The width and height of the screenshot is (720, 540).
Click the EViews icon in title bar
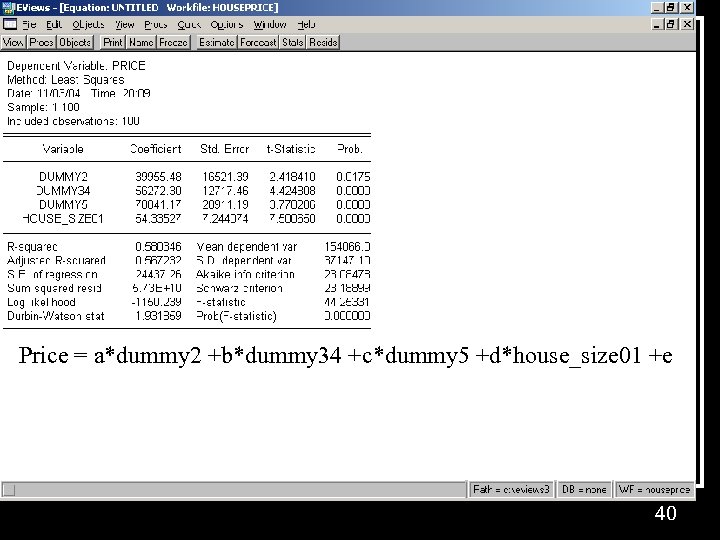coord(8,8)
